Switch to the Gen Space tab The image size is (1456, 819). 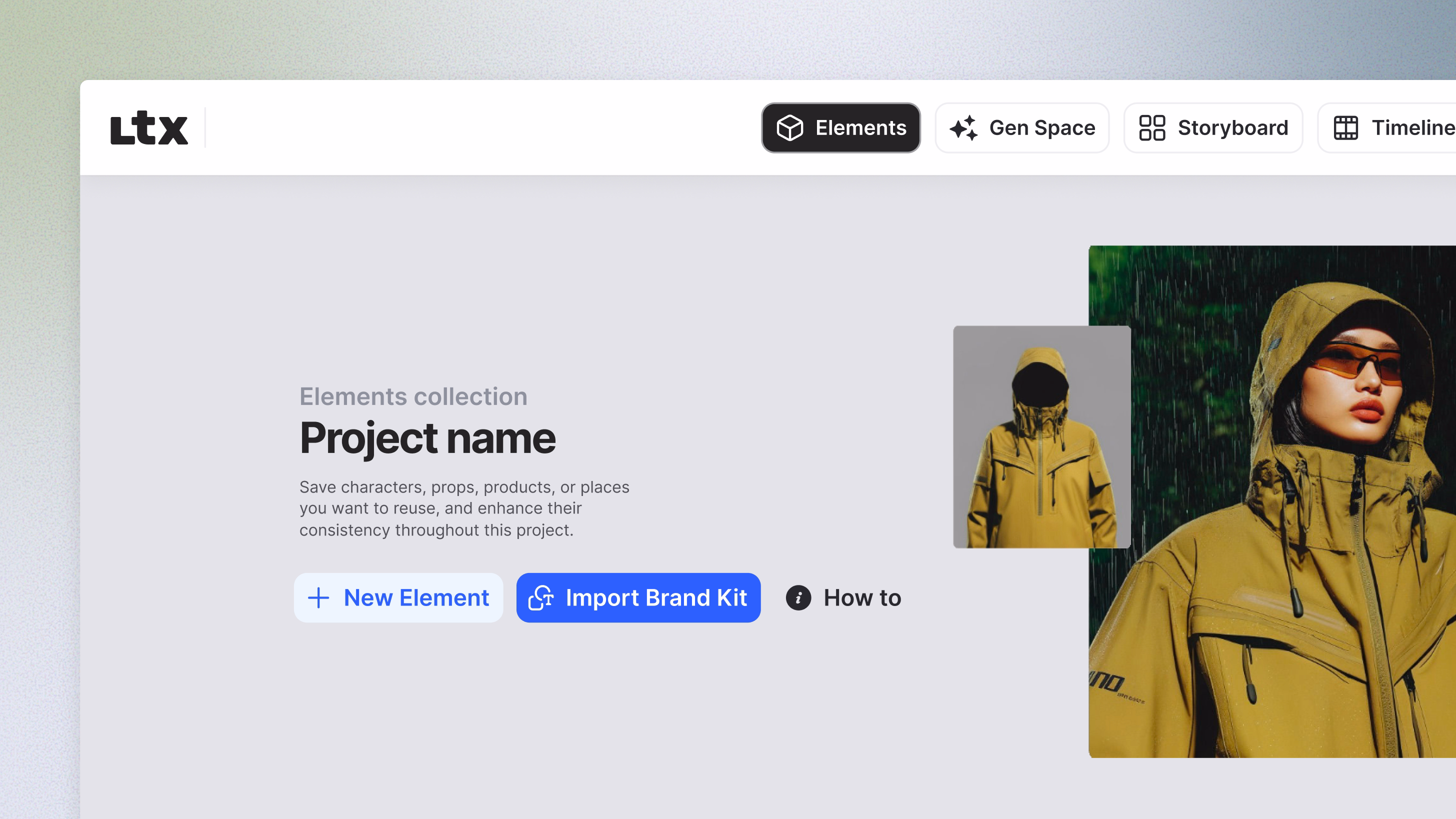(x=1022, y=127)
